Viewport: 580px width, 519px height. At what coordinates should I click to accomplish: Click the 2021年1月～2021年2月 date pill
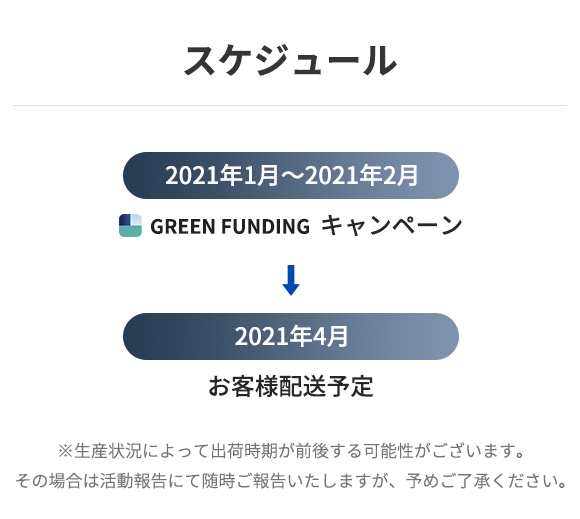tap(291, 175)
